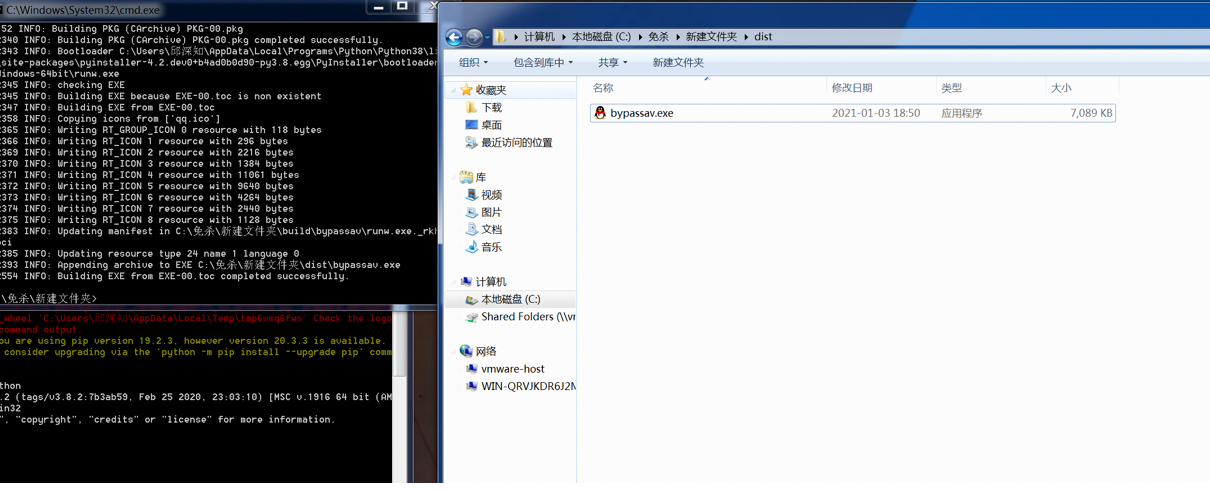Click 本地磁盘 (C:) in the breadcrumb
The width and height of the screenshot is (1210, 490).
(x=601, y=37)
